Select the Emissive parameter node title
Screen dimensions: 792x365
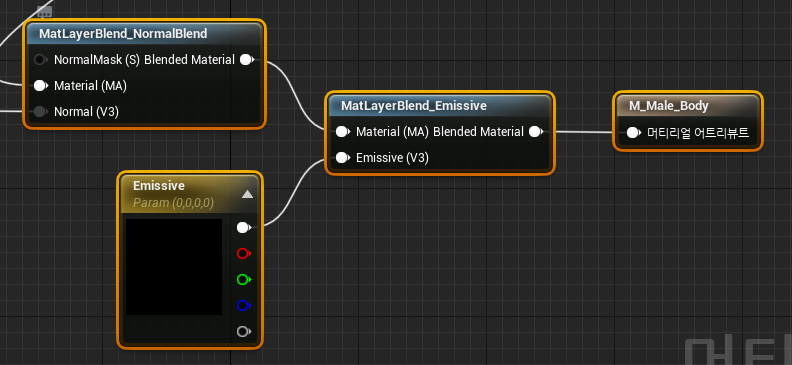point(159,186)
